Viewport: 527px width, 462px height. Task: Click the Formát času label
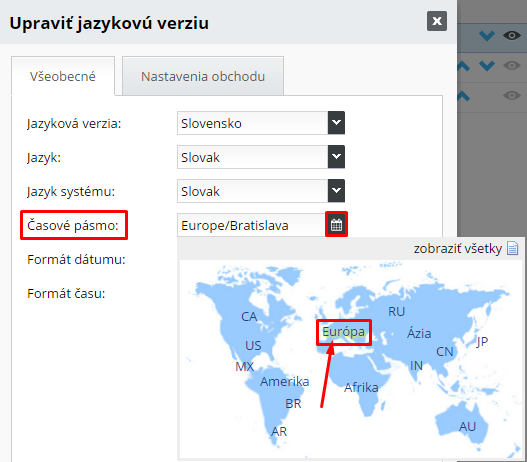(x=66, y=293)
